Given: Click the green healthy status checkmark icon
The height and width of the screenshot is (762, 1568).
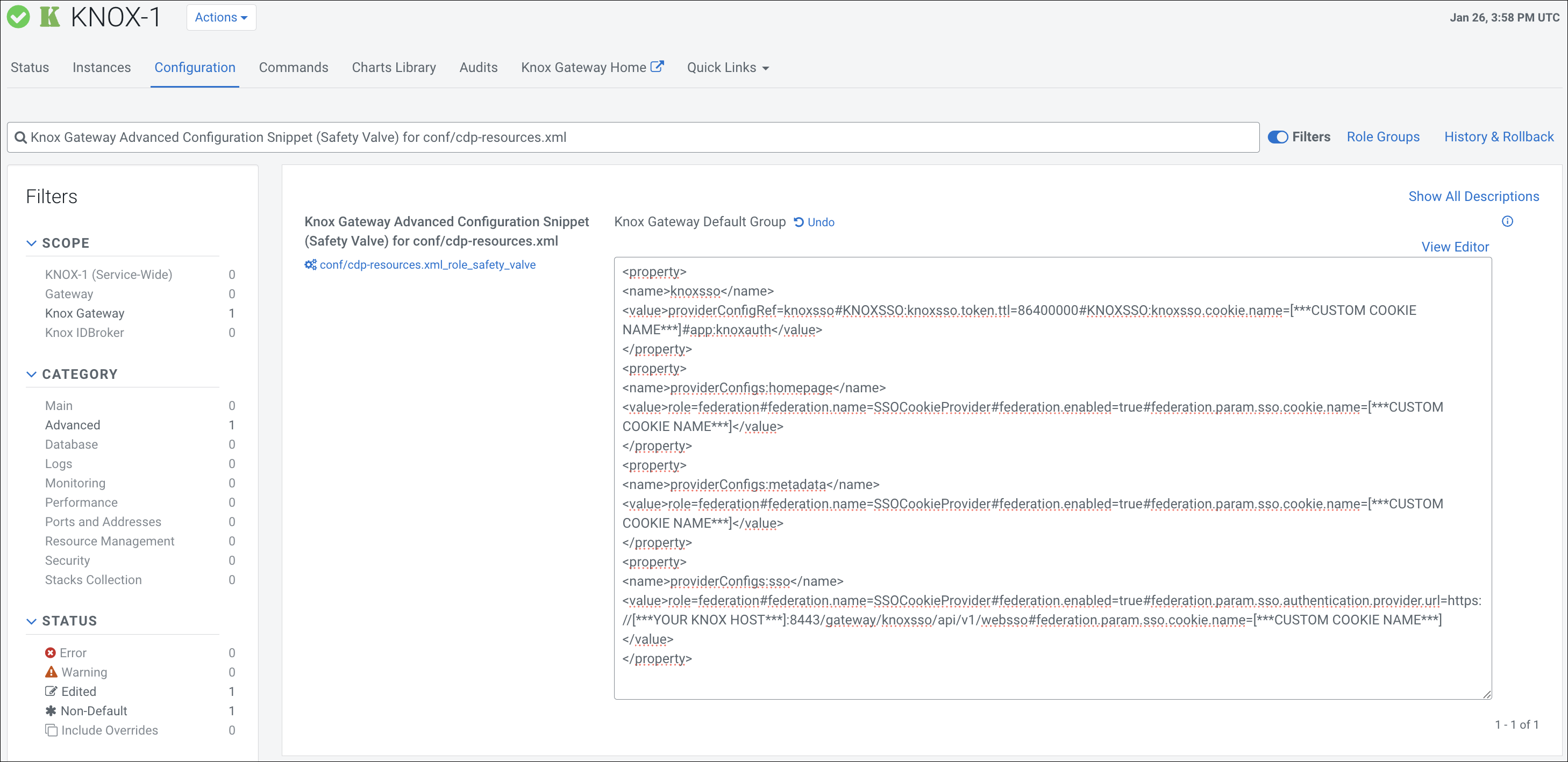Looking at the screenshot, I should [18, 17].
